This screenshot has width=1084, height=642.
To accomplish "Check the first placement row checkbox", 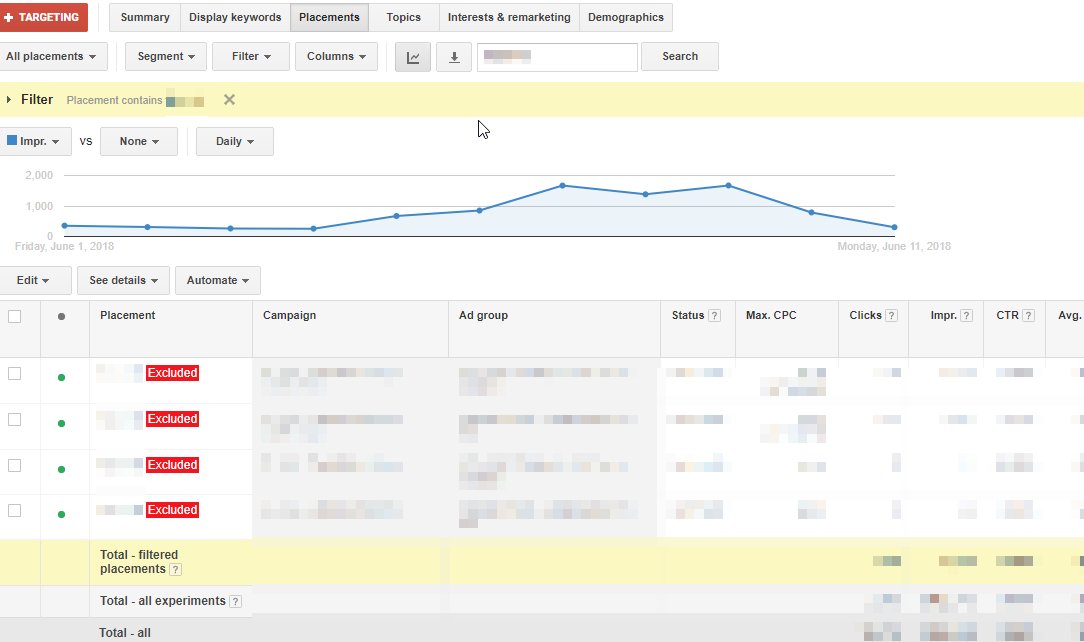I will coord(15,374).
